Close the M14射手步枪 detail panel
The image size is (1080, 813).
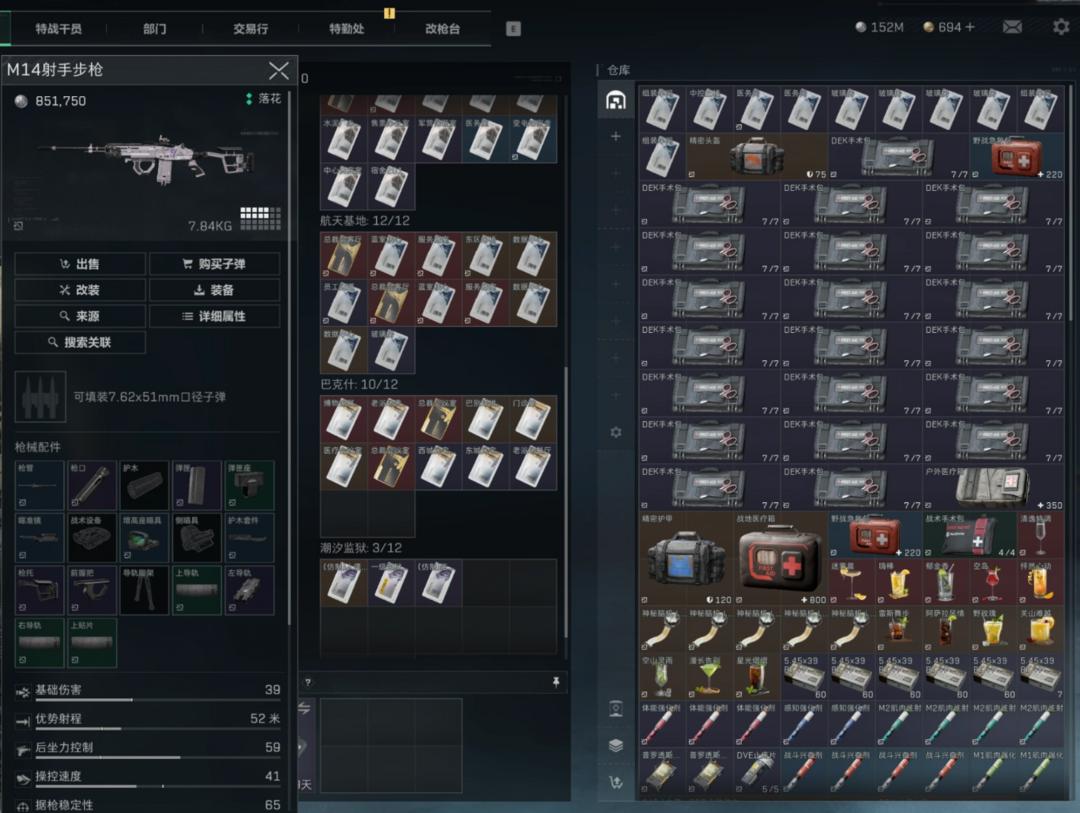(x=279, y=70)
